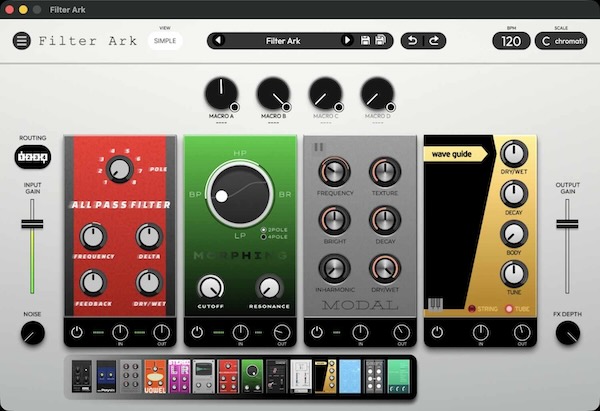Viewport: 600px width, 411px height.
Task: Click the Modal module OUT level knob
Action: tap(402, 333)
